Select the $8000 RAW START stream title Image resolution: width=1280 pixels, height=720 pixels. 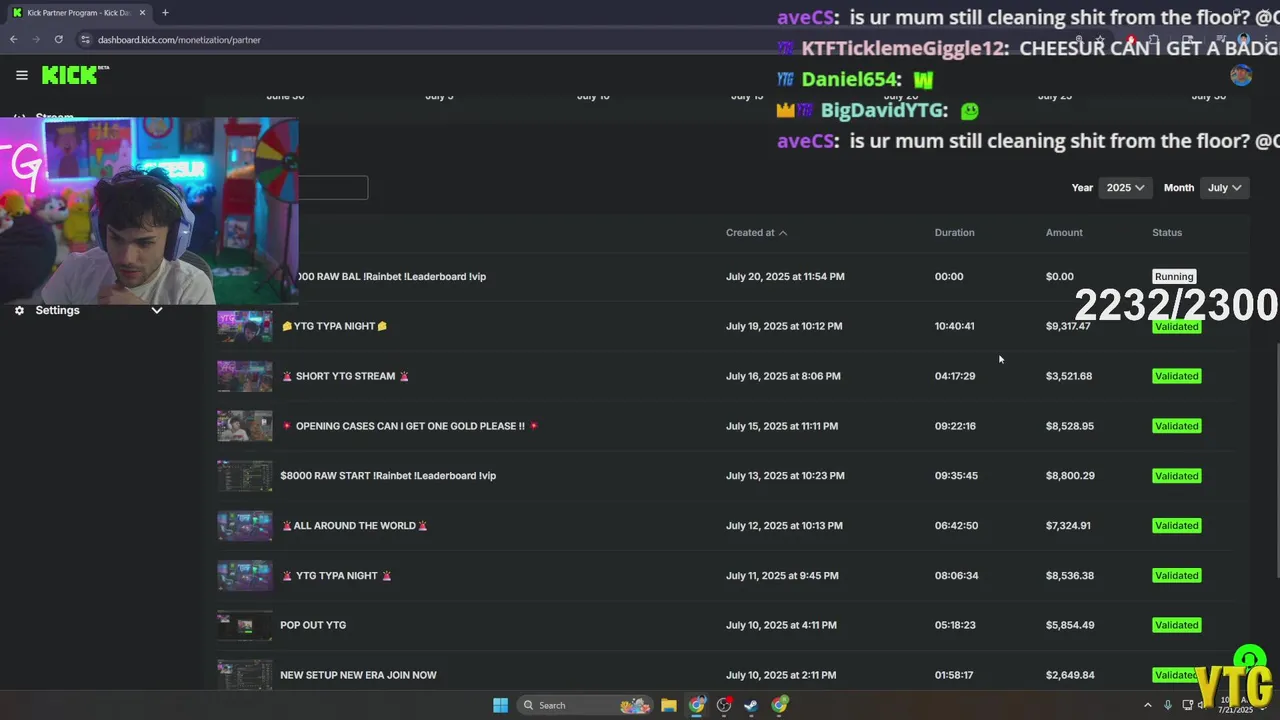pos(388,476)
